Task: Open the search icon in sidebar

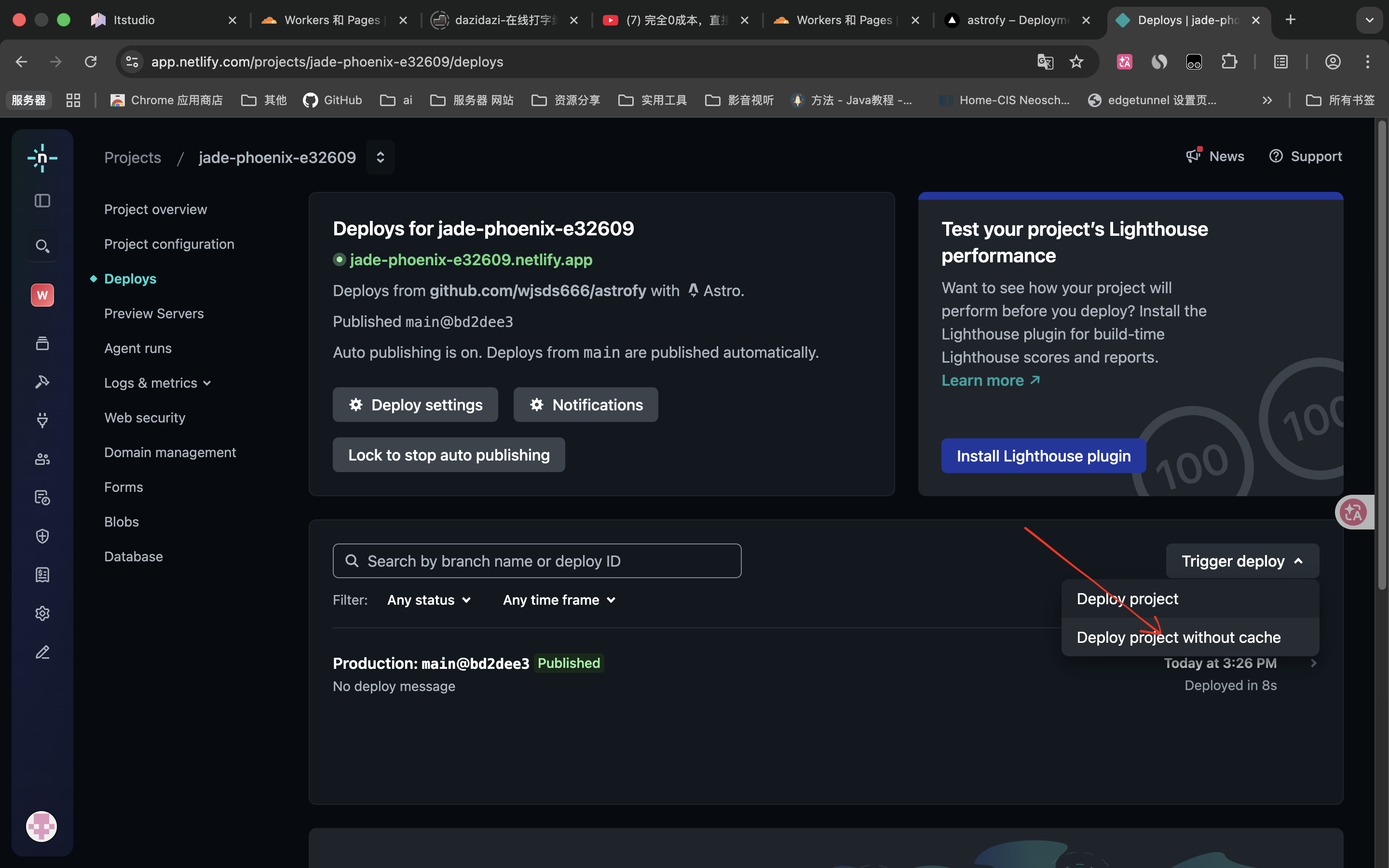Action: tap(42, 246)
